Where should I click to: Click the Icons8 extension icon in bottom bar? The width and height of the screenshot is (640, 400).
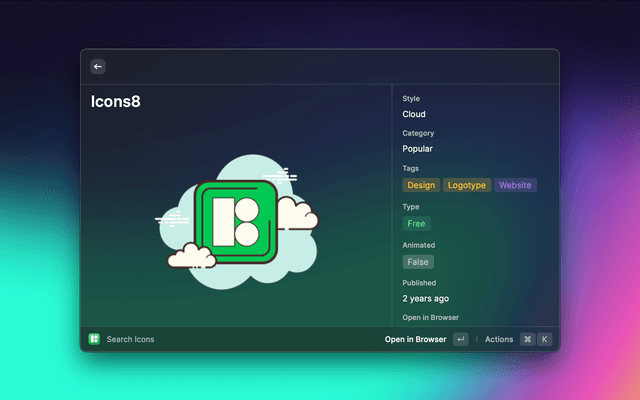(94, 339)
